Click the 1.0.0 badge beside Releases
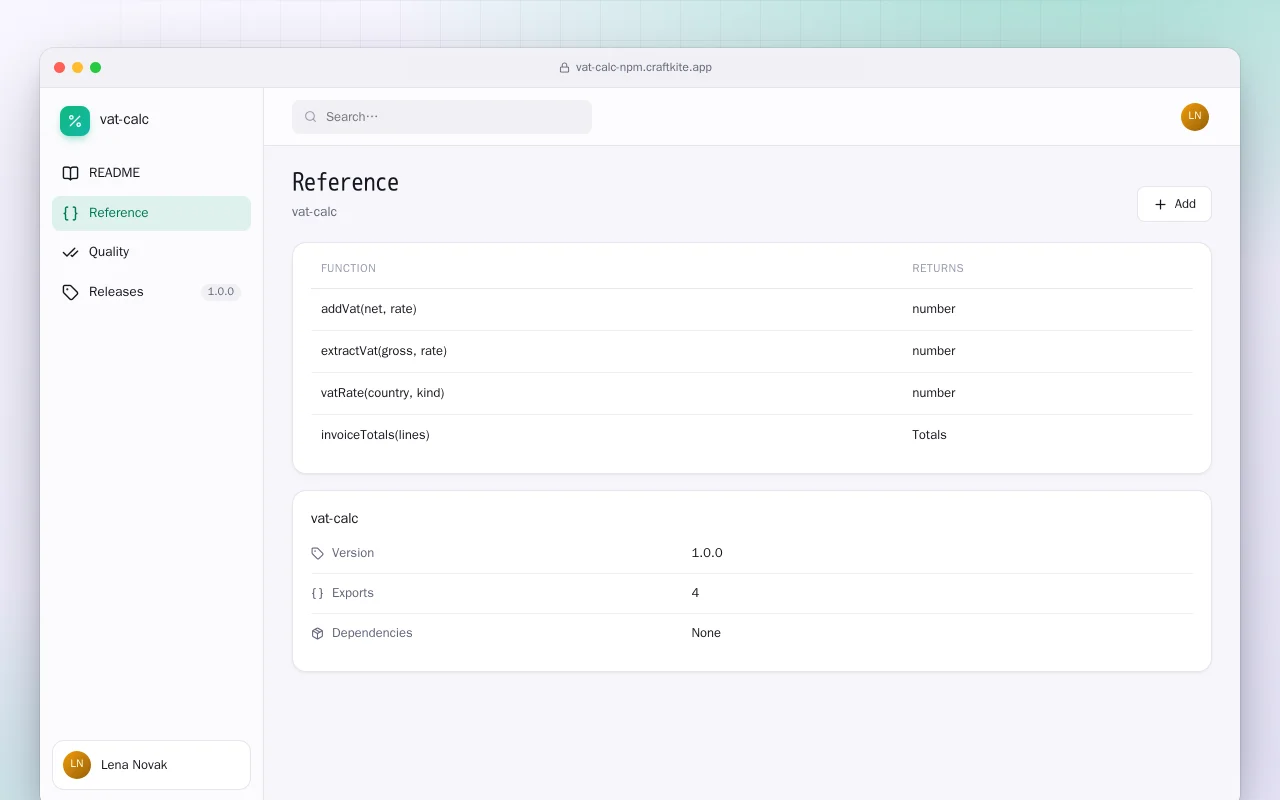The width and height of the screenshot is (1280, 800). (221, 292)
